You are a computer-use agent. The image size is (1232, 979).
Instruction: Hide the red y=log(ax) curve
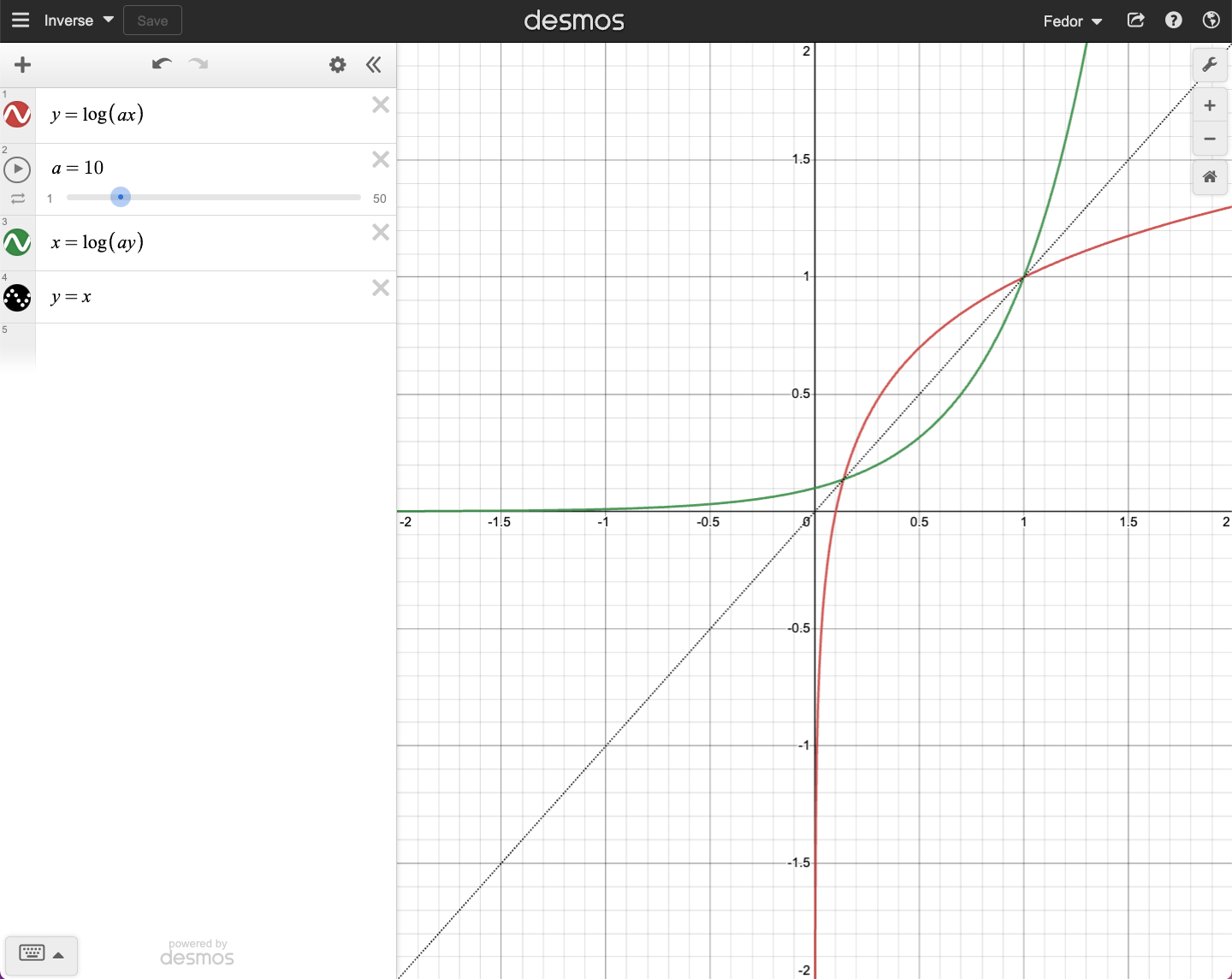click(x=17, y=115)
